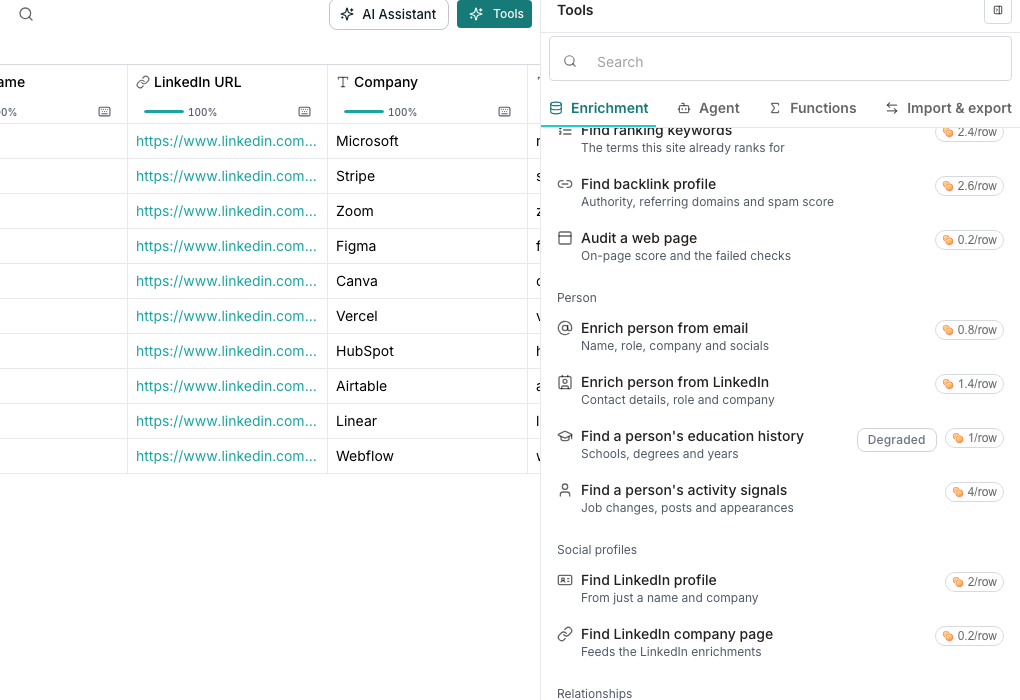Click the 2/row credit cost badge
This screenshot has height=700, width=1020.
tap(974, 582)
